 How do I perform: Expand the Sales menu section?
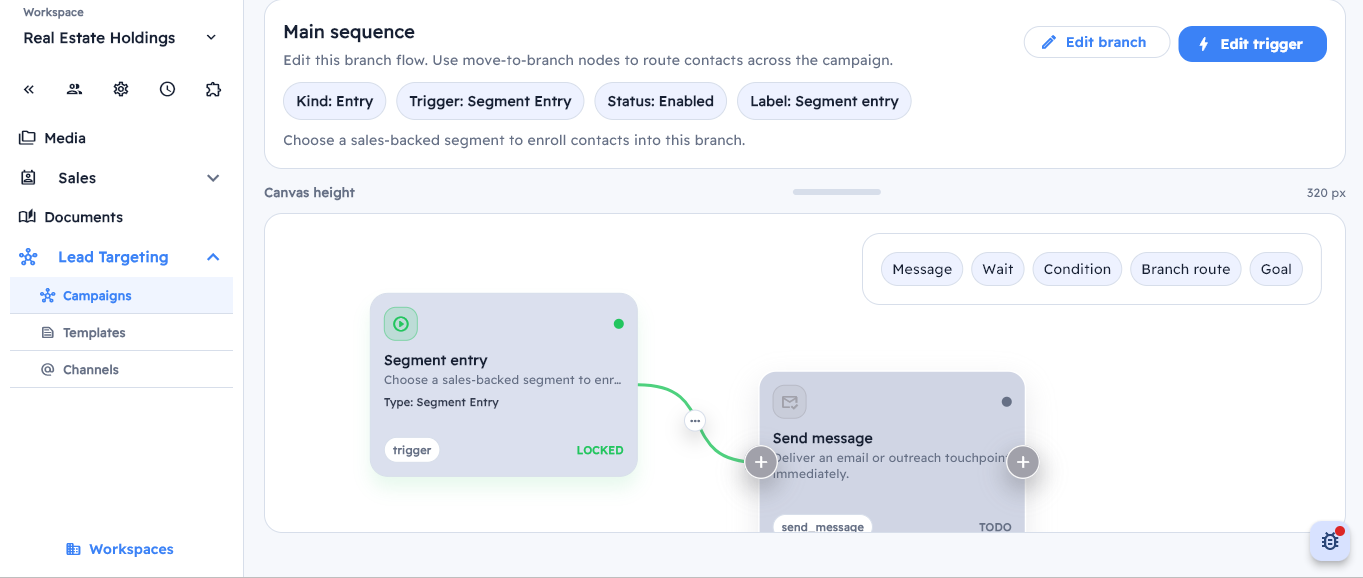pos(213,178)
